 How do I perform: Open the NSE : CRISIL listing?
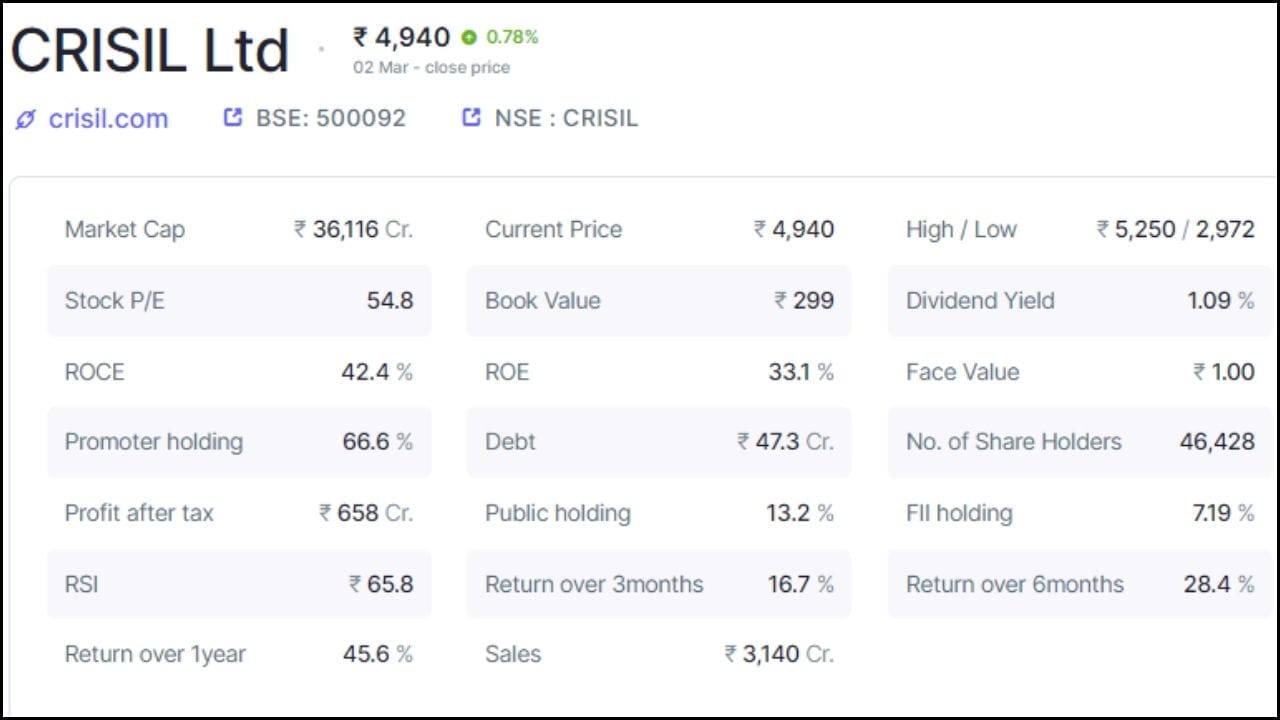[x=564, y=117]
